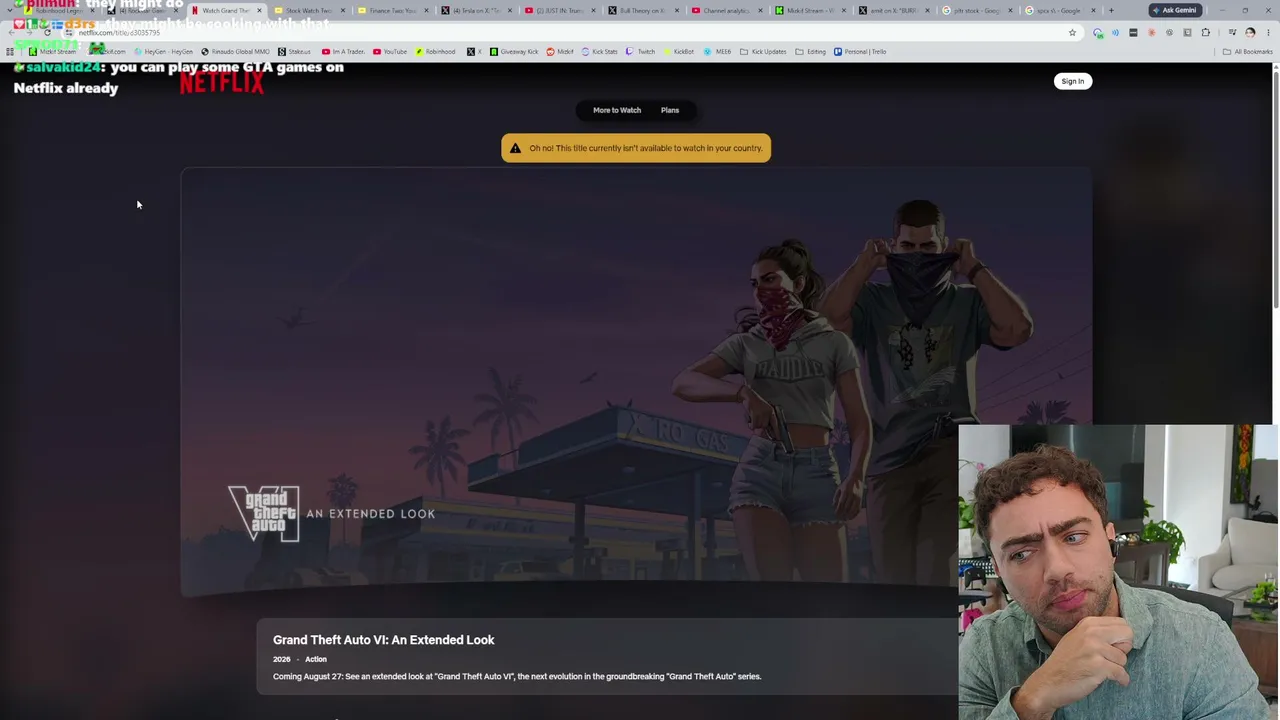Click the 'Coming August 27' description text
The image size is (1280, 720).
pos(517,677)
